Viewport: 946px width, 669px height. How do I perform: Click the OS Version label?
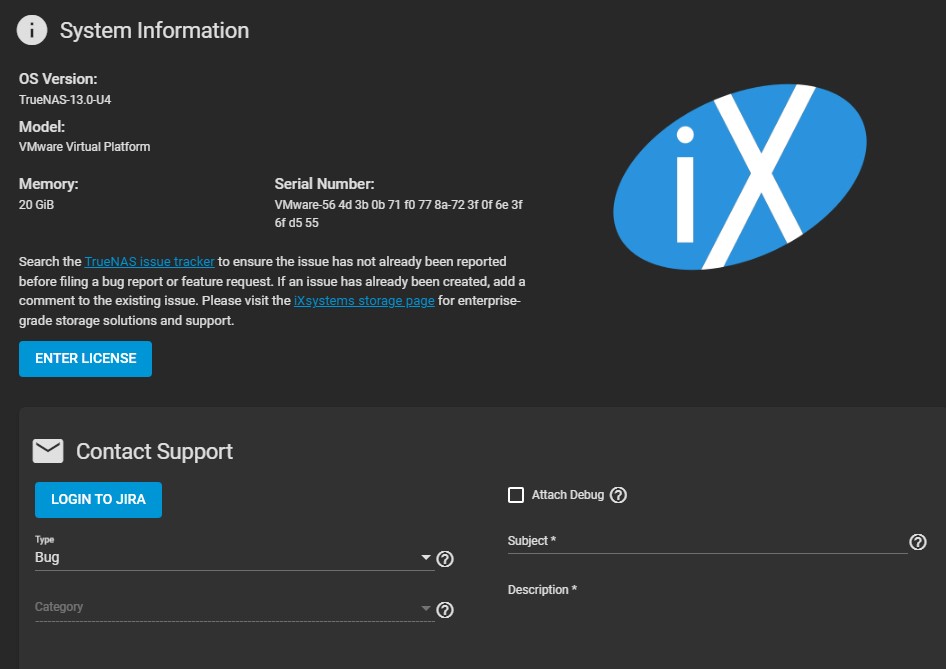click(x=58, y=79)
